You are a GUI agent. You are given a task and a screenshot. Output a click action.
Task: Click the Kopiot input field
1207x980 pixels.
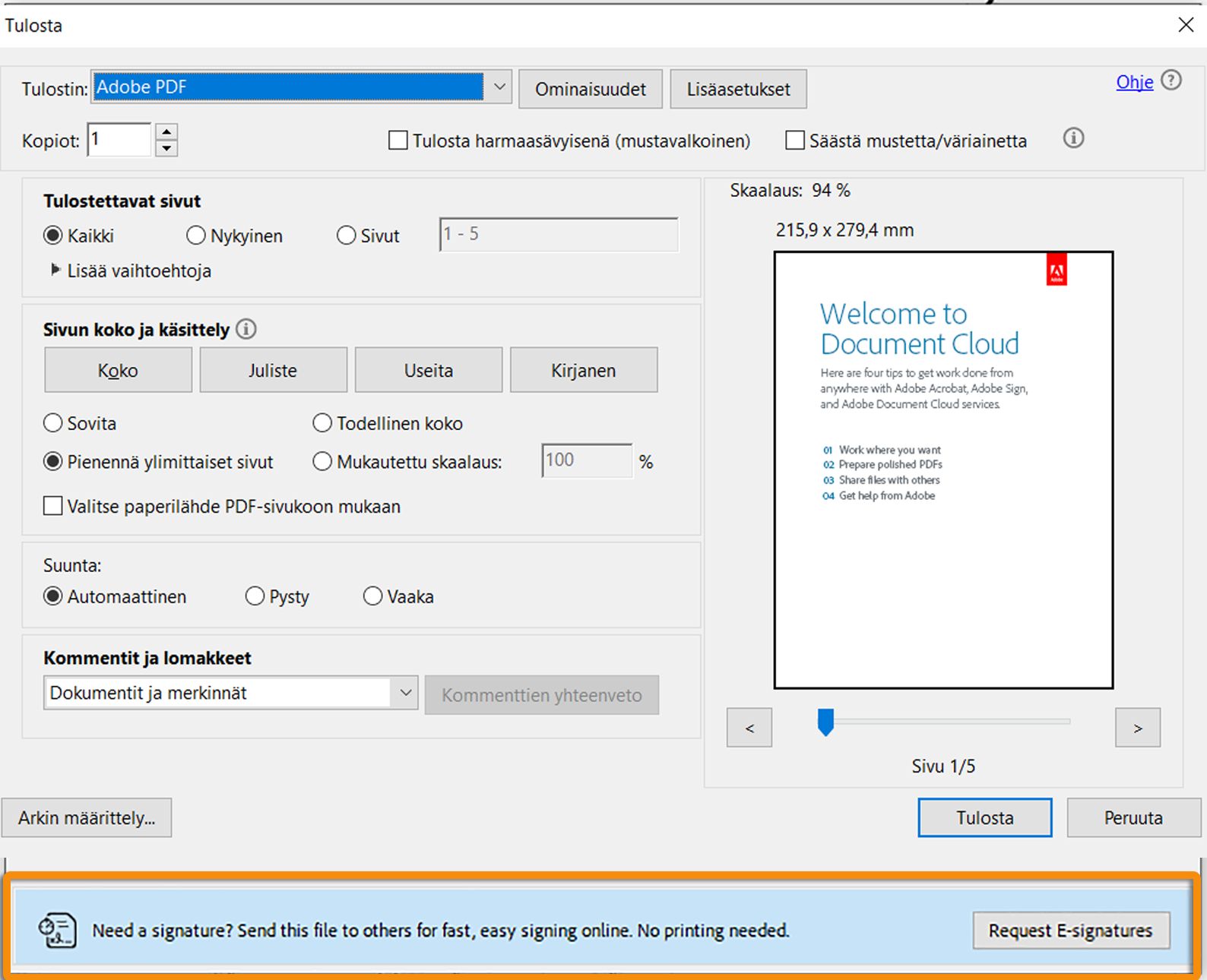(x=120, y=140)
